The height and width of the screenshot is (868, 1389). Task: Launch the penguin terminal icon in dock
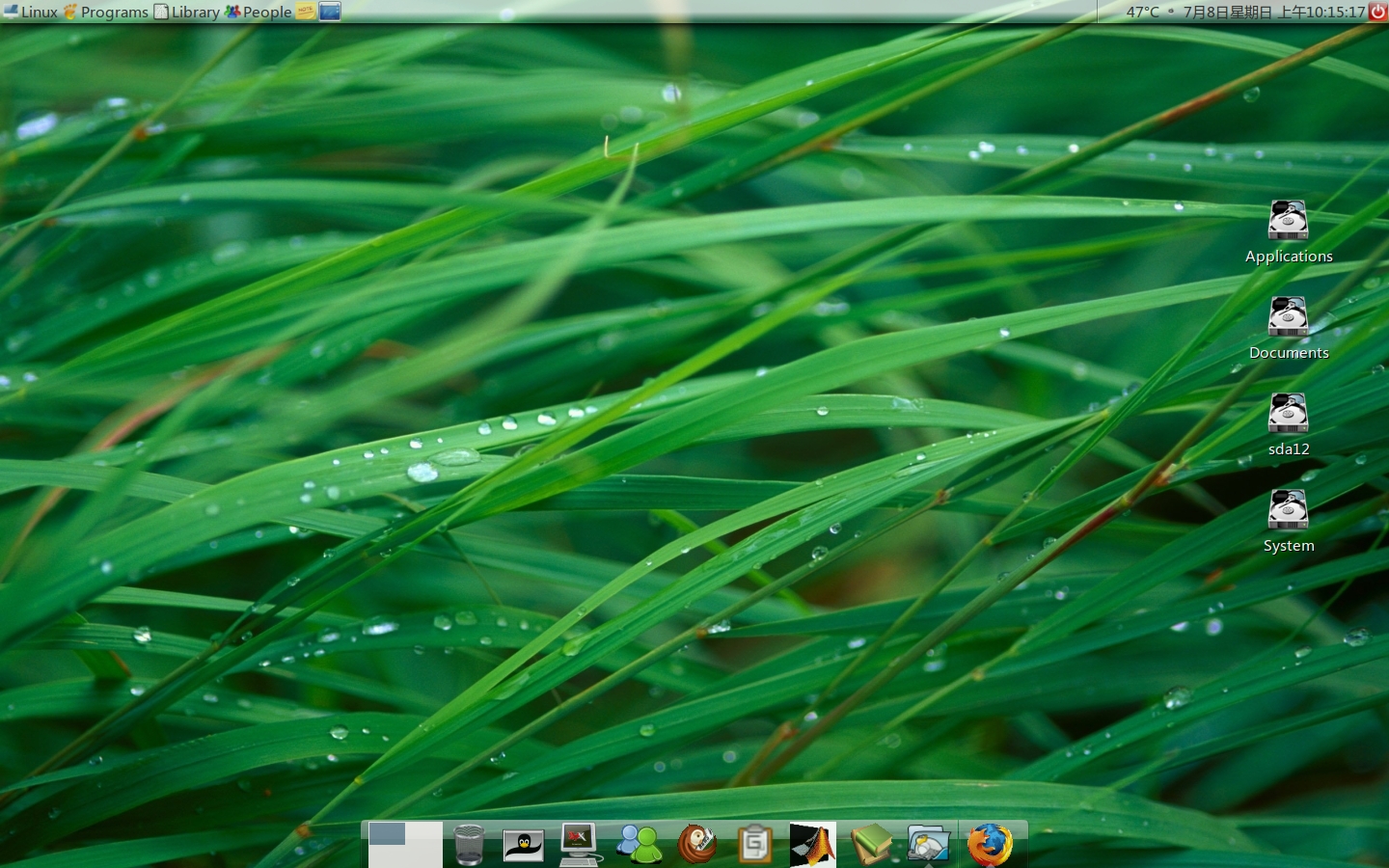tap(524, 846)
